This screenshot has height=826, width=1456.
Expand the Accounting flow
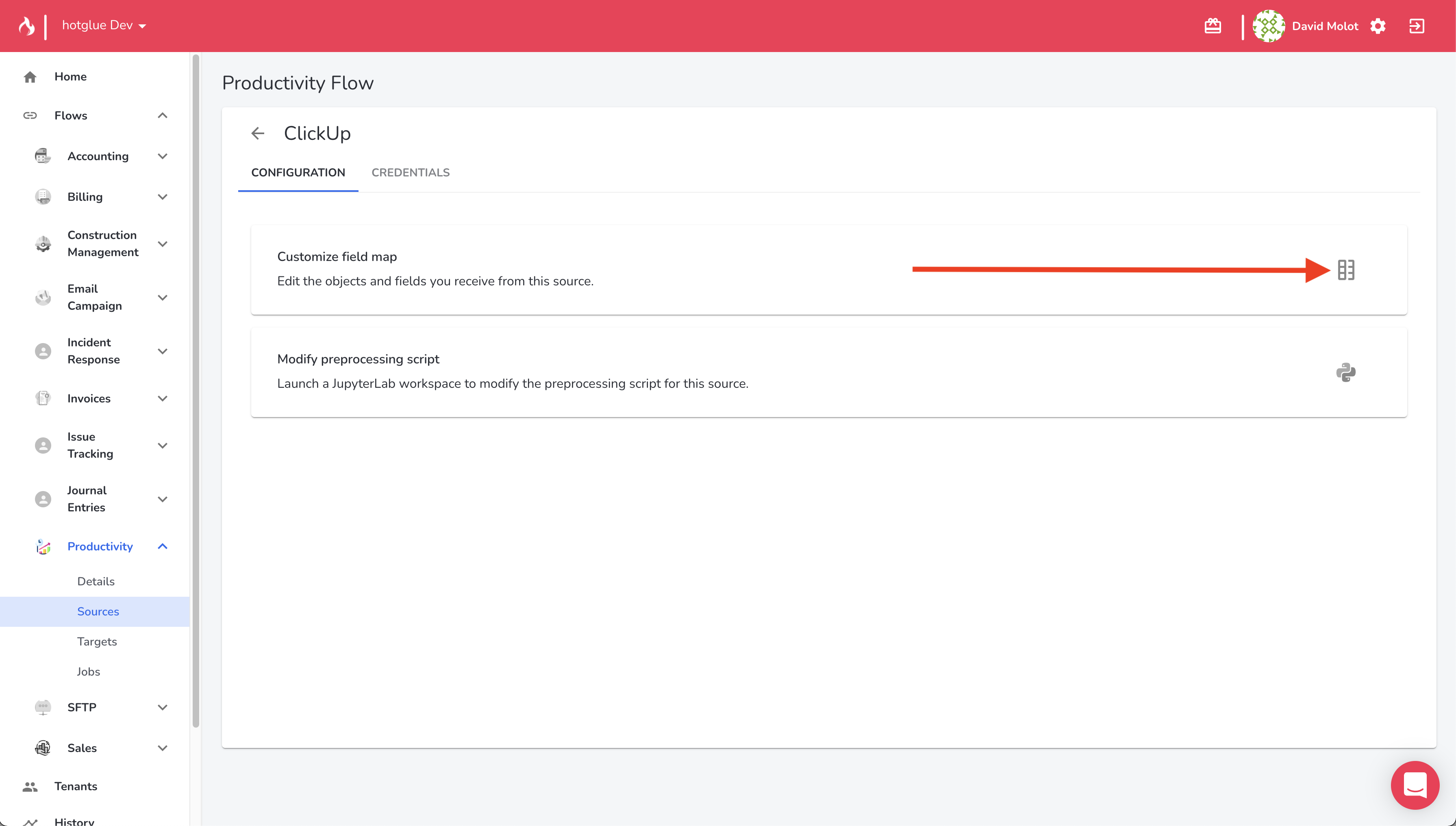162,156
